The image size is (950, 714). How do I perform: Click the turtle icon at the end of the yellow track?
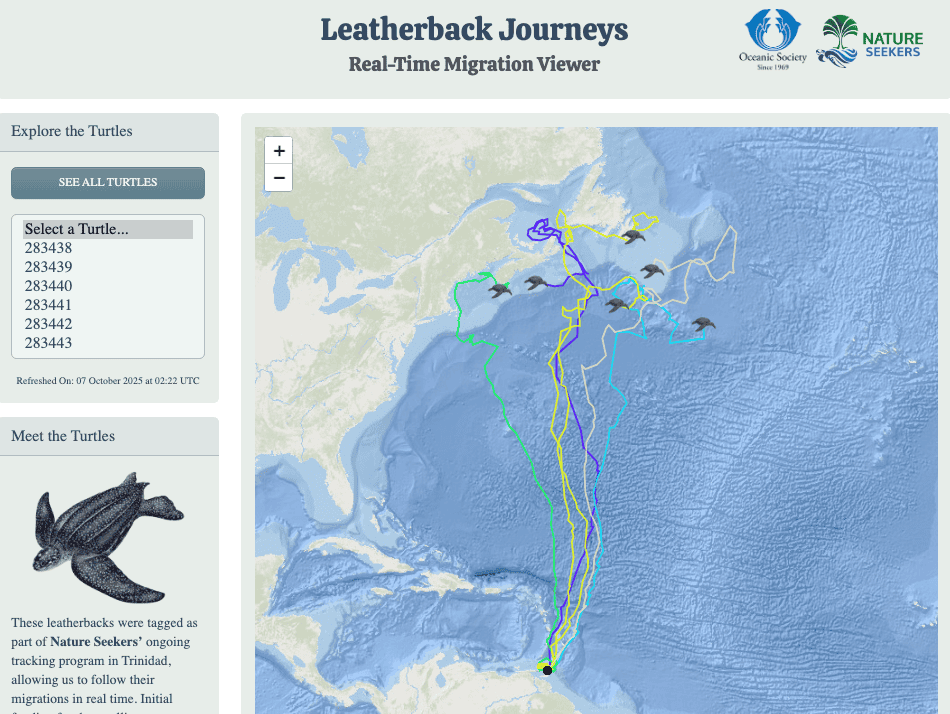coord(633,236)
